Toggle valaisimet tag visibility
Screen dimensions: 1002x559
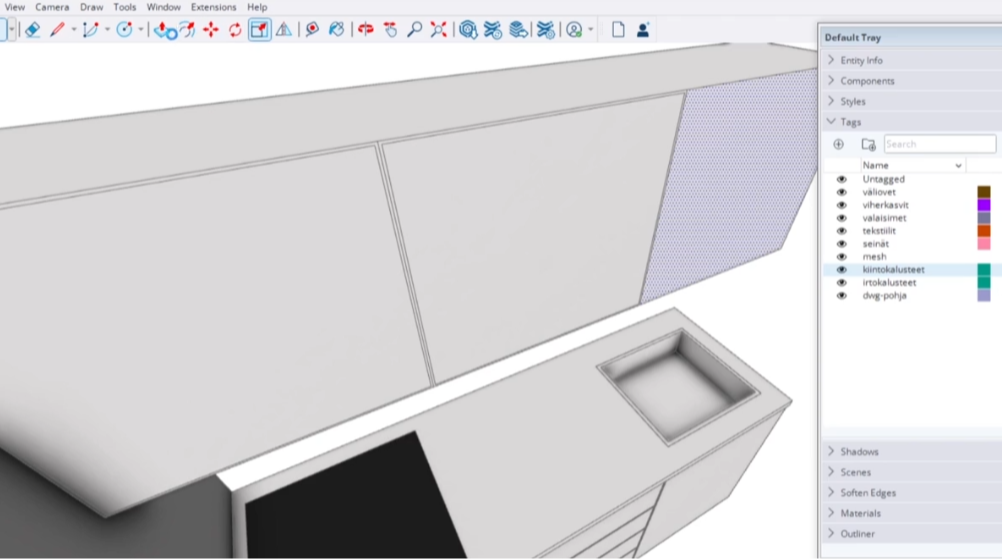coord(842,218)
